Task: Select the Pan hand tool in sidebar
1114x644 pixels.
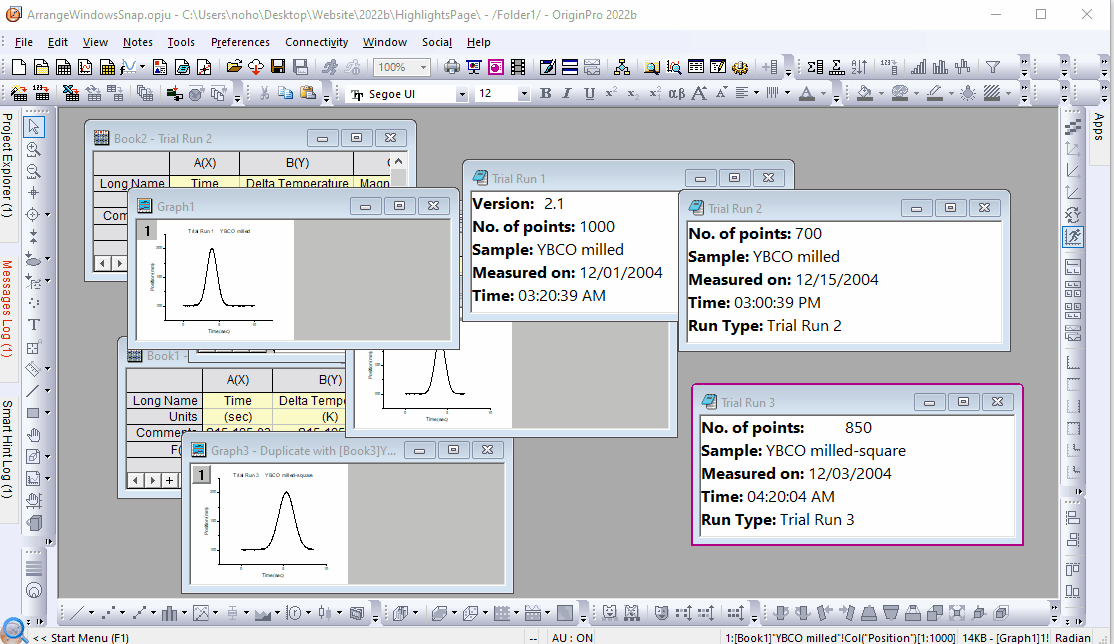Action: click(x=33, y=435)
